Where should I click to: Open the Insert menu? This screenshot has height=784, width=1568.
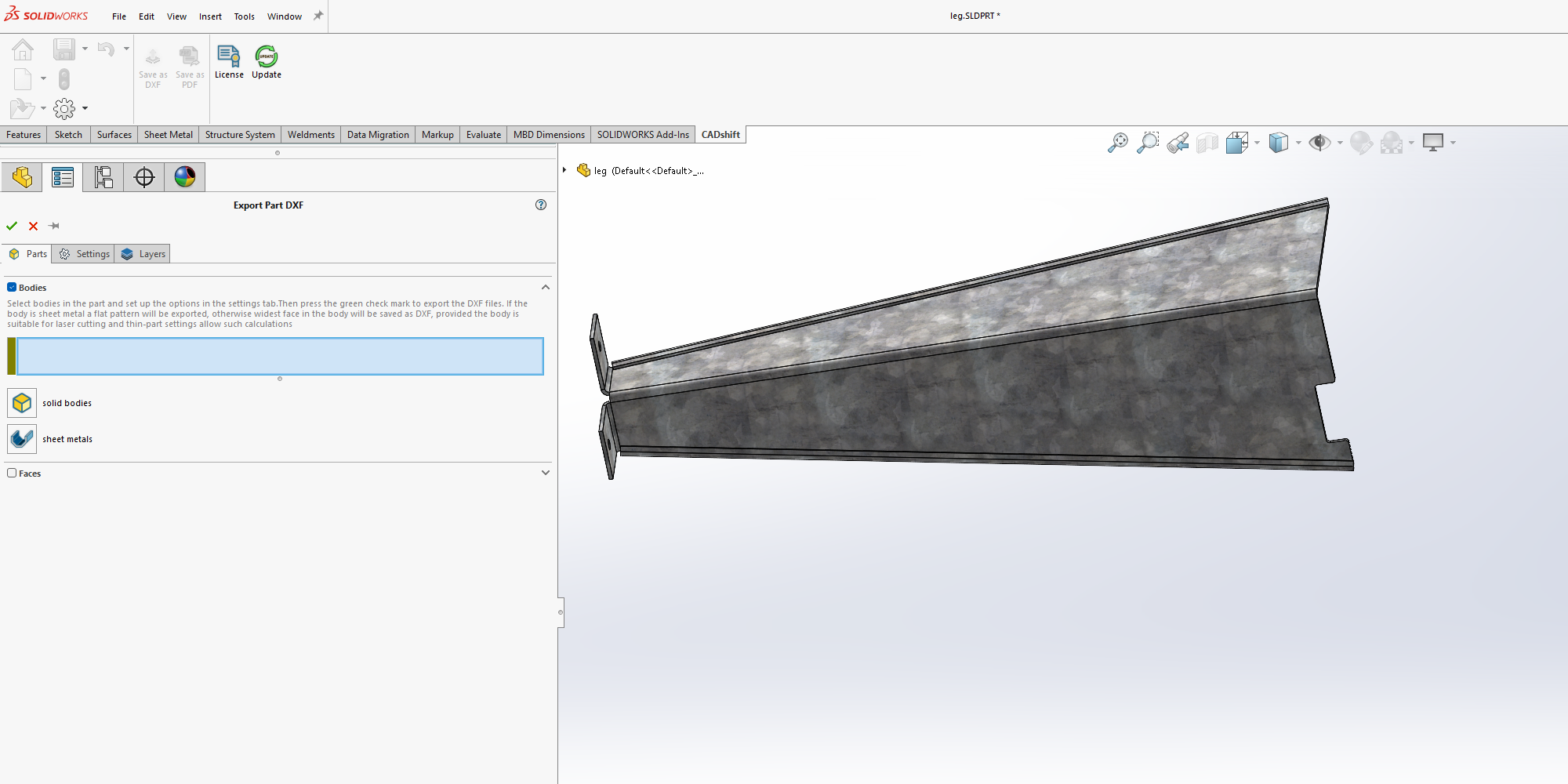click(x=210, y=16)
